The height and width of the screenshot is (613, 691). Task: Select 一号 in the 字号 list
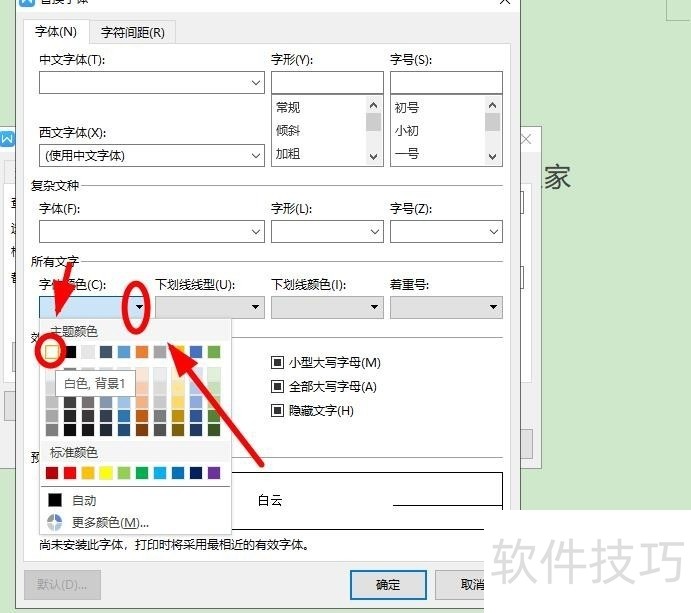click(x=407, y=154)
